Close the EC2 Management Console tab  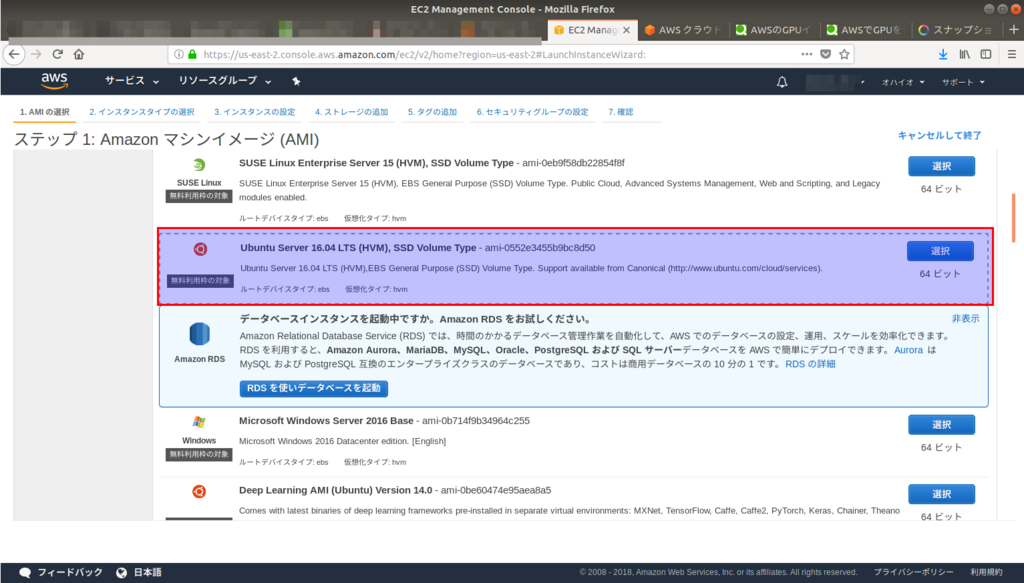click(626, 30)
